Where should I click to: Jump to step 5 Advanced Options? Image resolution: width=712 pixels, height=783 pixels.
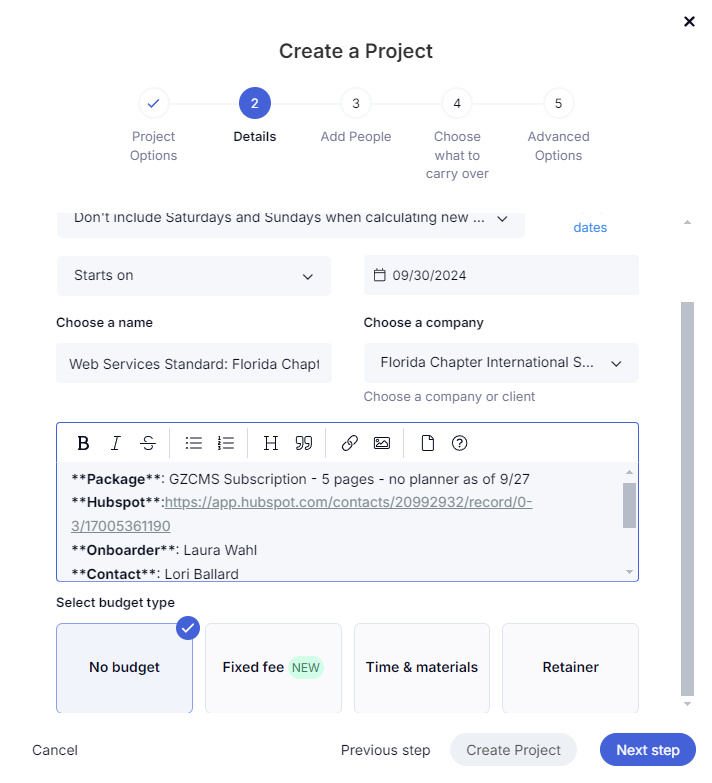[558, 103]
